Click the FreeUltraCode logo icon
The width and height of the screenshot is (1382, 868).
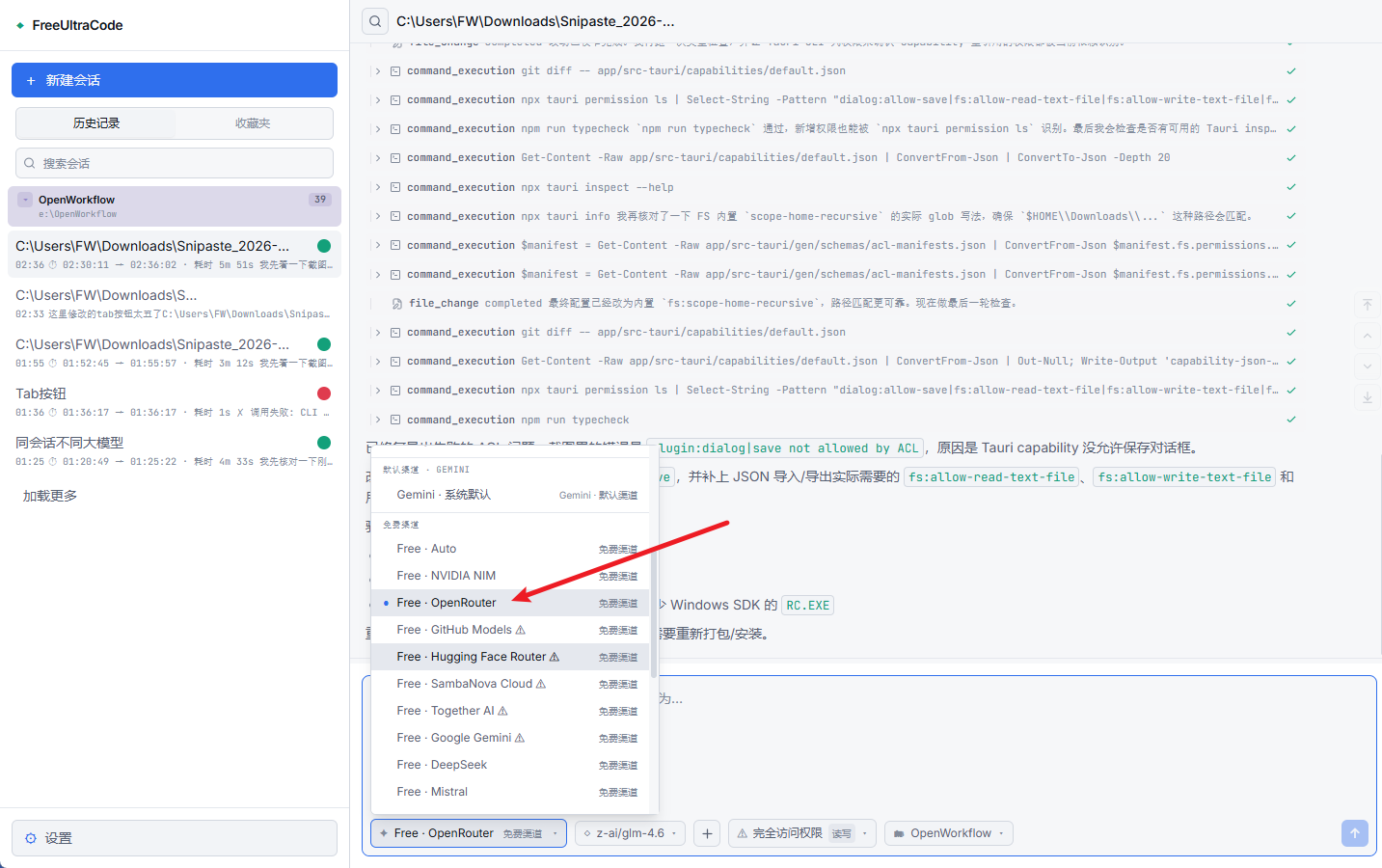tap(20, 25)
